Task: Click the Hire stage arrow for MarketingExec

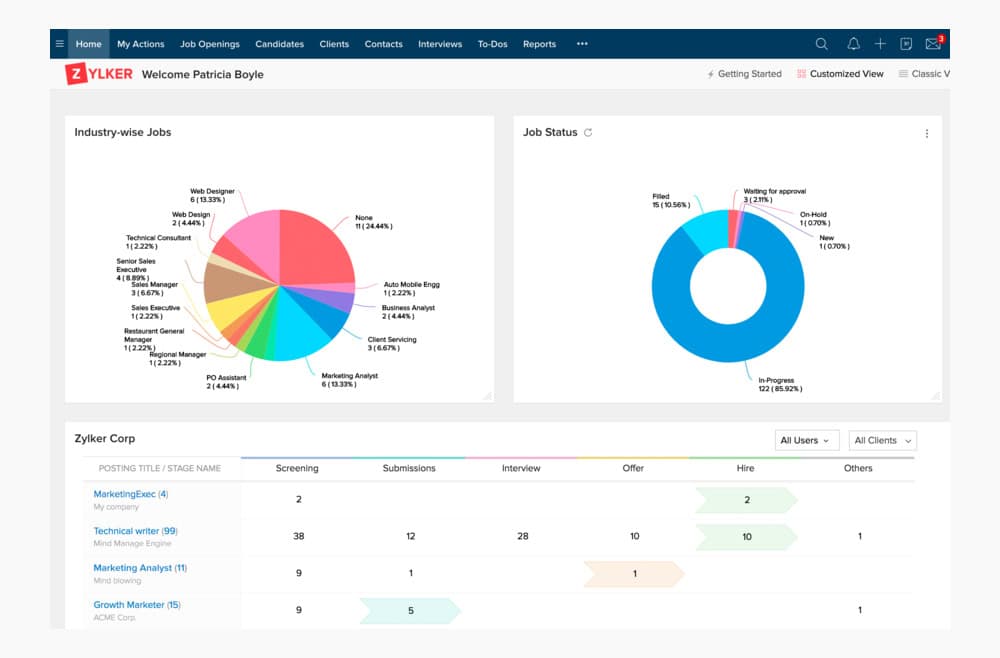Action: (746, 501)
